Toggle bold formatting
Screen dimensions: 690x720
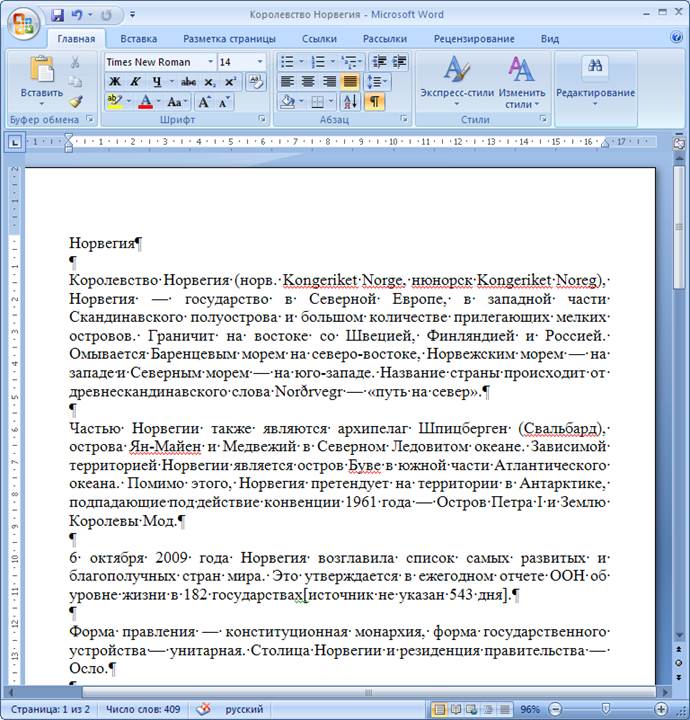coord(114,81)
